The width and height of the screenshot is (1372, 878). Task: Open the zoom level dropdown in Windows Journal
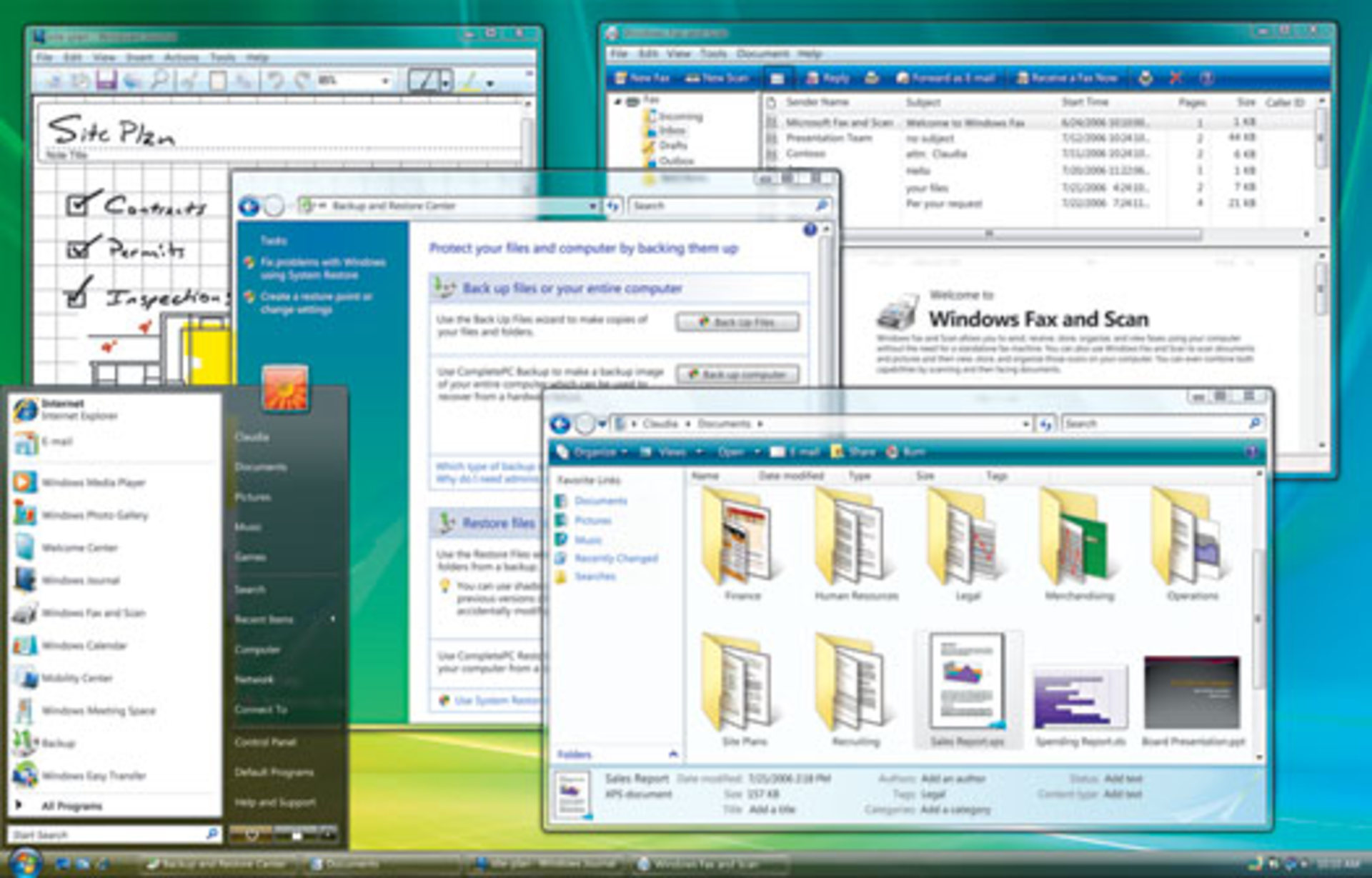[x=384, y=79]
